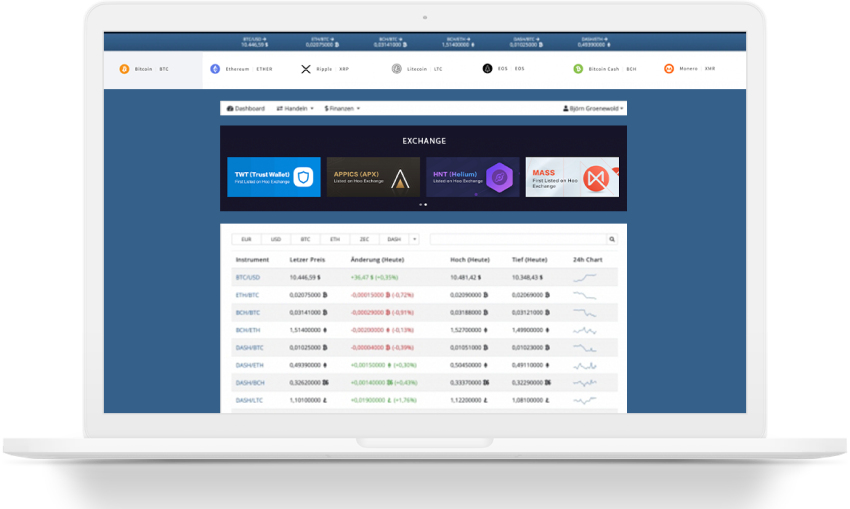Open the BTC/USD instrument link
The width and height of the screenshot is (850, 509).
pos(248,278)
